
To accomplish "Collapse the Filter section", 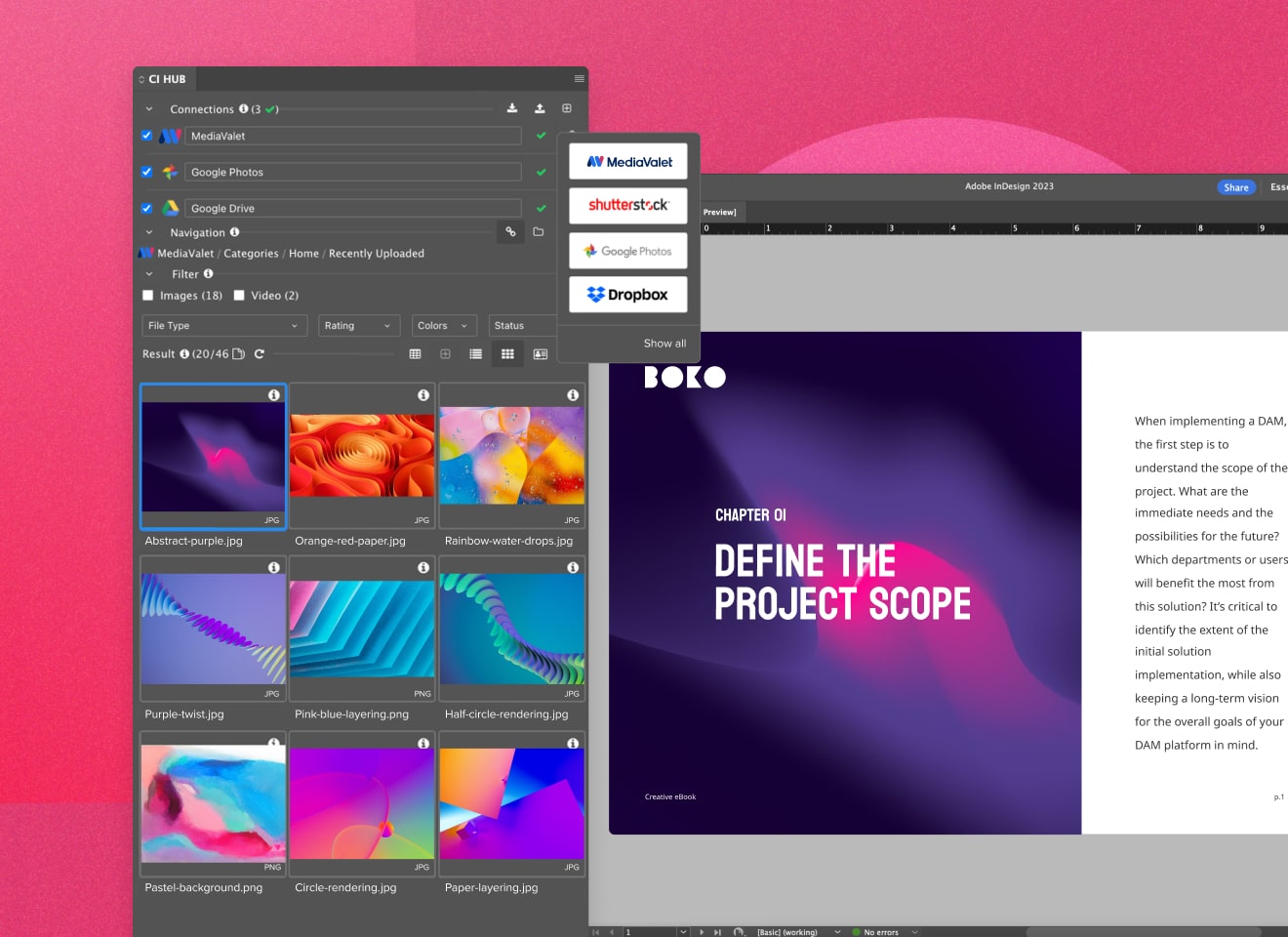I will point(149,274).
